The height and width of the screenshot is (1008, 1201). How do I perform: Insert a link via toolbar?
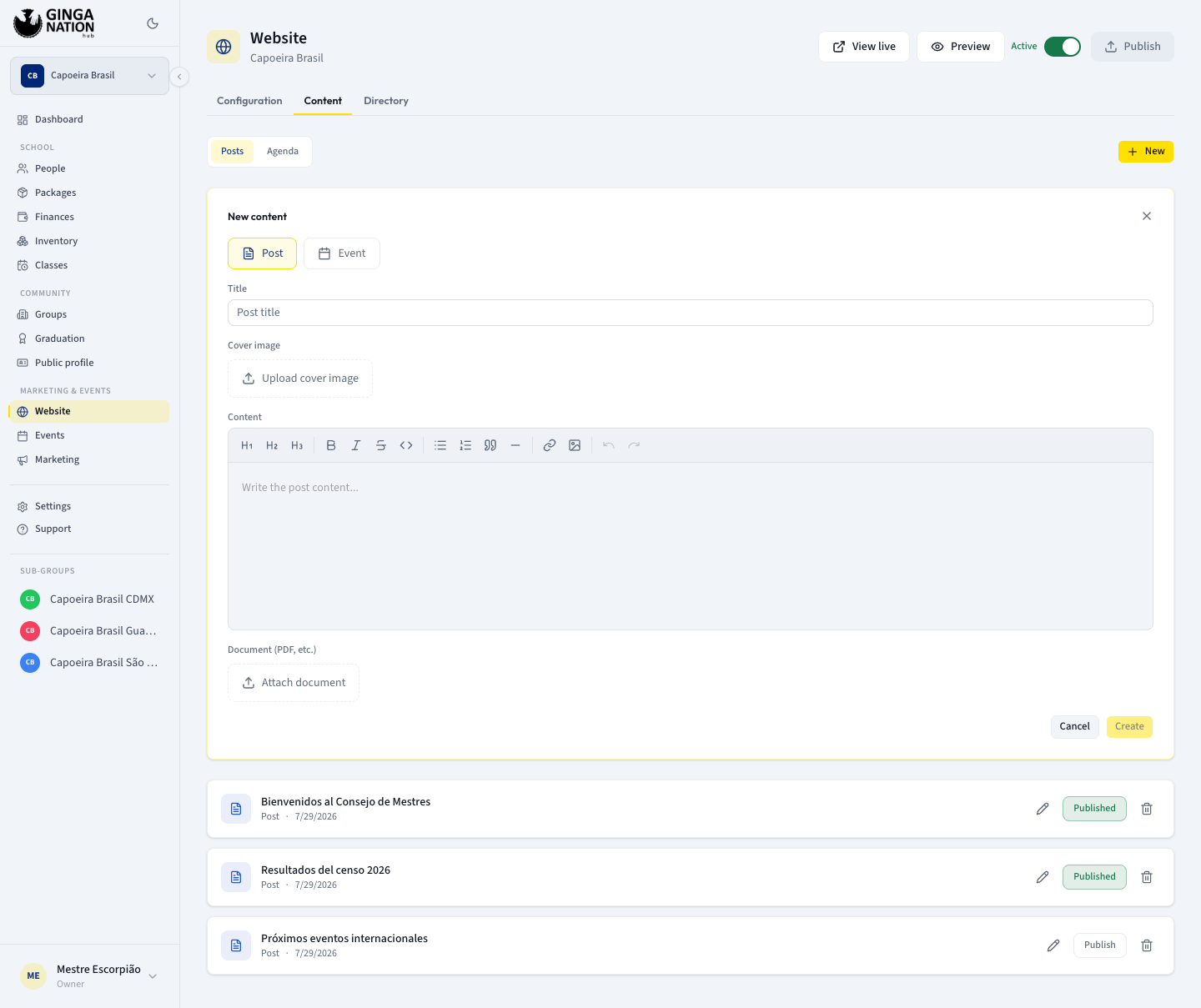pos(550,445)
